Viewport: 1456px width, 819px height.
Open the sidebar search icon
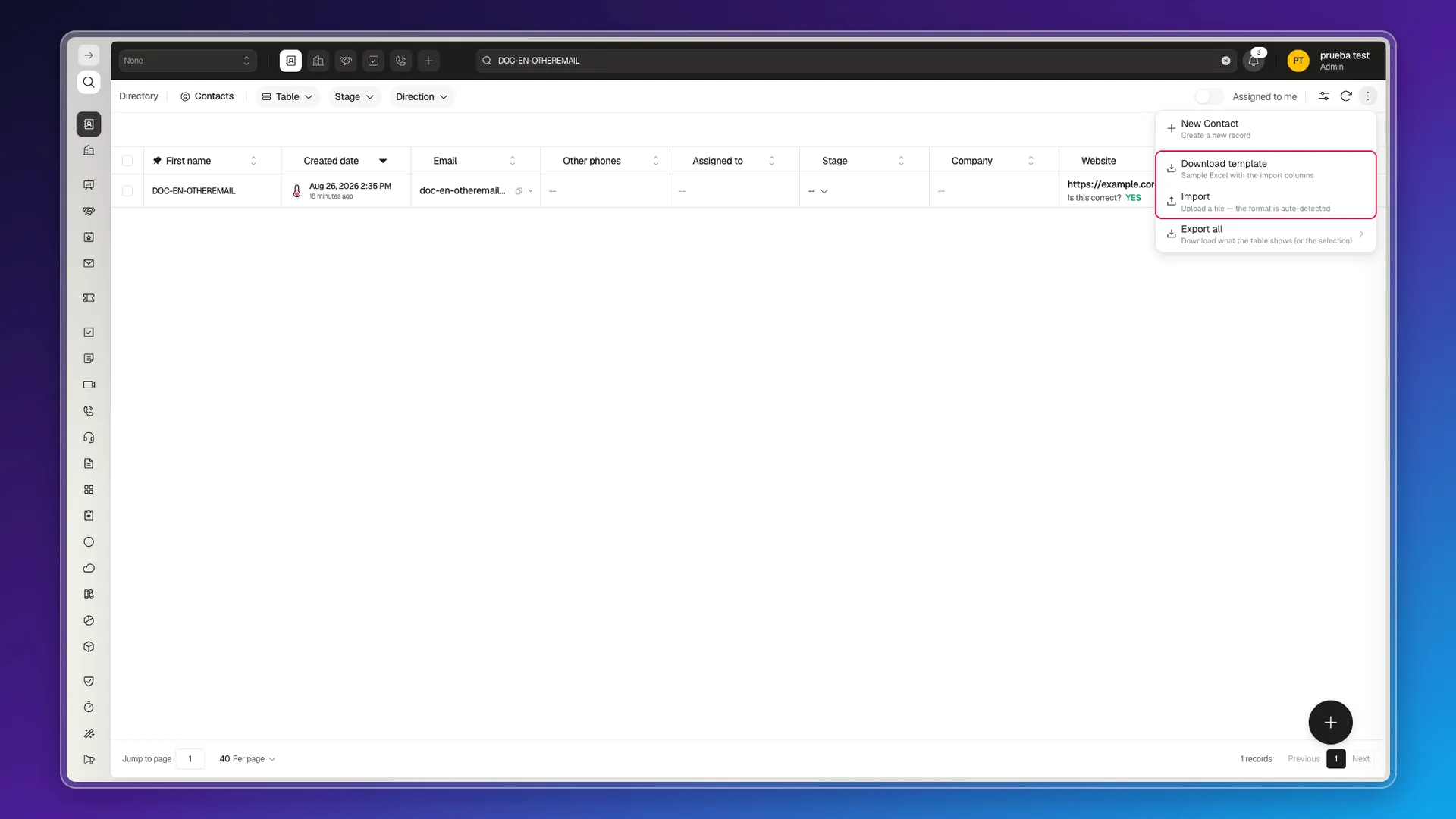[x=89, y=82]
